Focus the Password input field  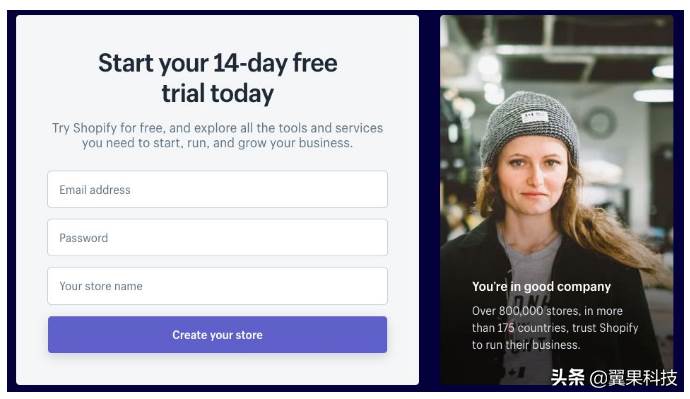pyautogui.click(x=217, y=238)
